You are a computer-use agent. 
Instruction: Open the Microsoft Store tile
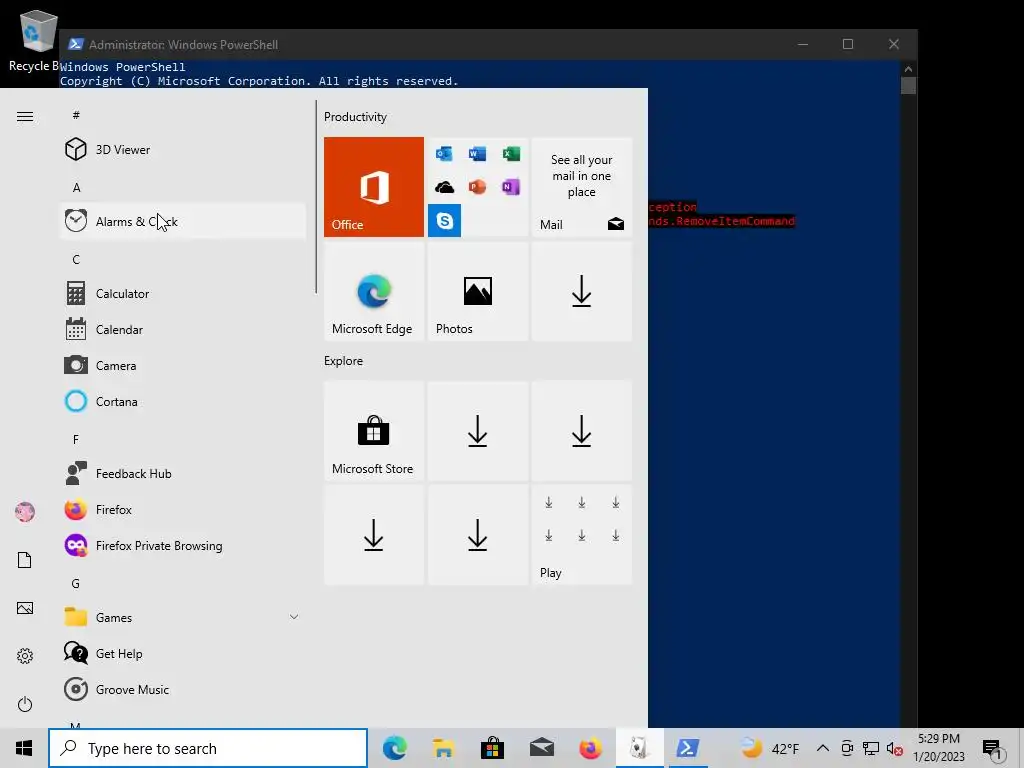click(x=374, y=431)
